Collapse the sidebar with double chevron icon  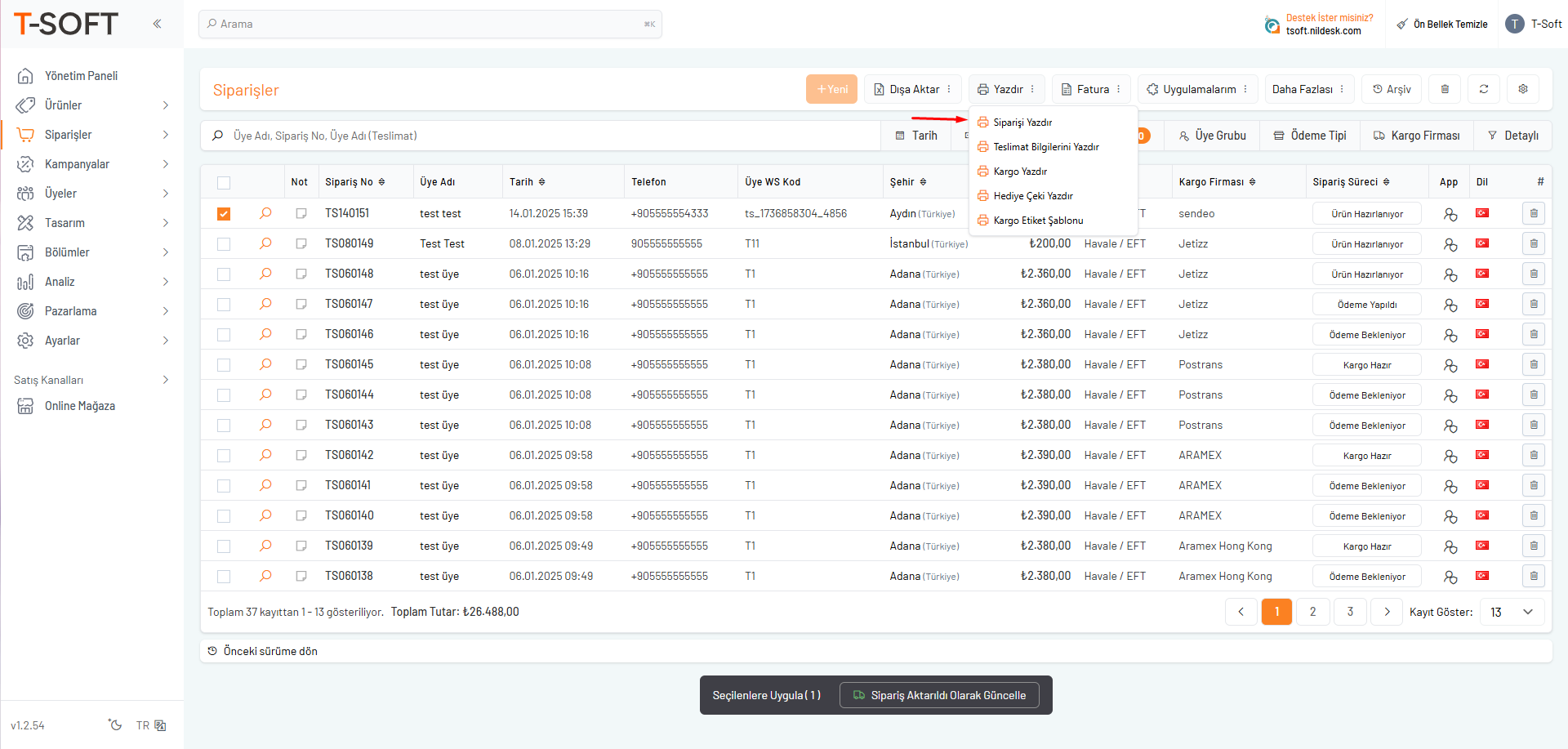[157, 24]
